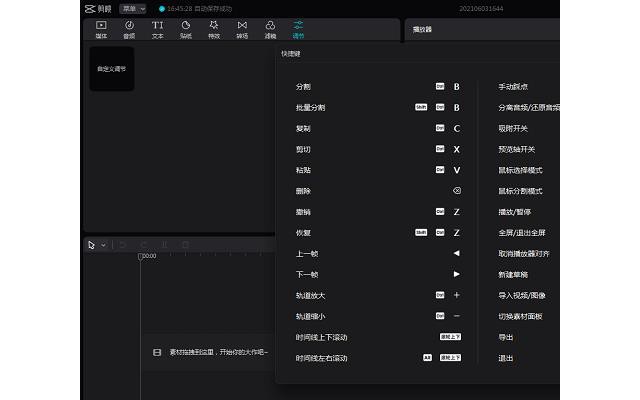Click the minus key symbol for 轨道缩小

[457, 316]
